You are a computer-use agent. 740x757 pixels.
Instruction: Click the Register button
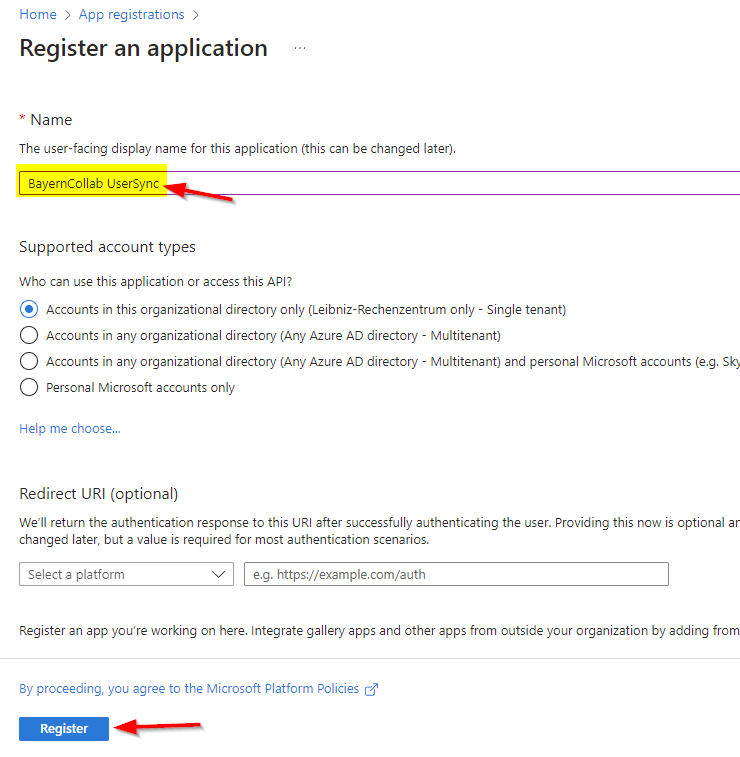(x=64, y=728)
